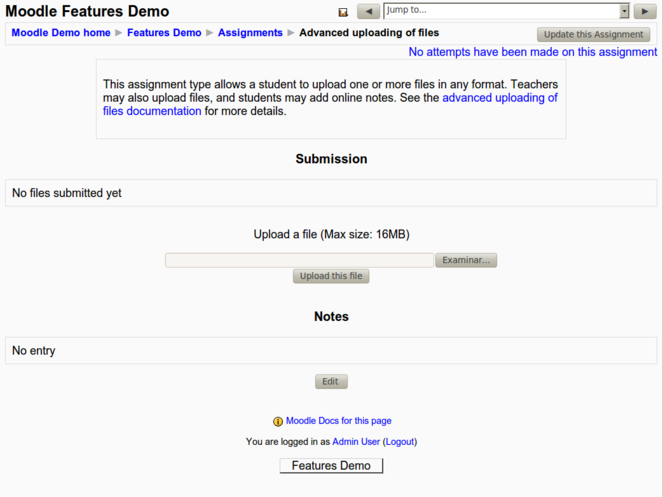This screenshot has width=663, height=497.
Task: Navigate to Moodle Demo home breadcrumb
Action: (61, 33)
